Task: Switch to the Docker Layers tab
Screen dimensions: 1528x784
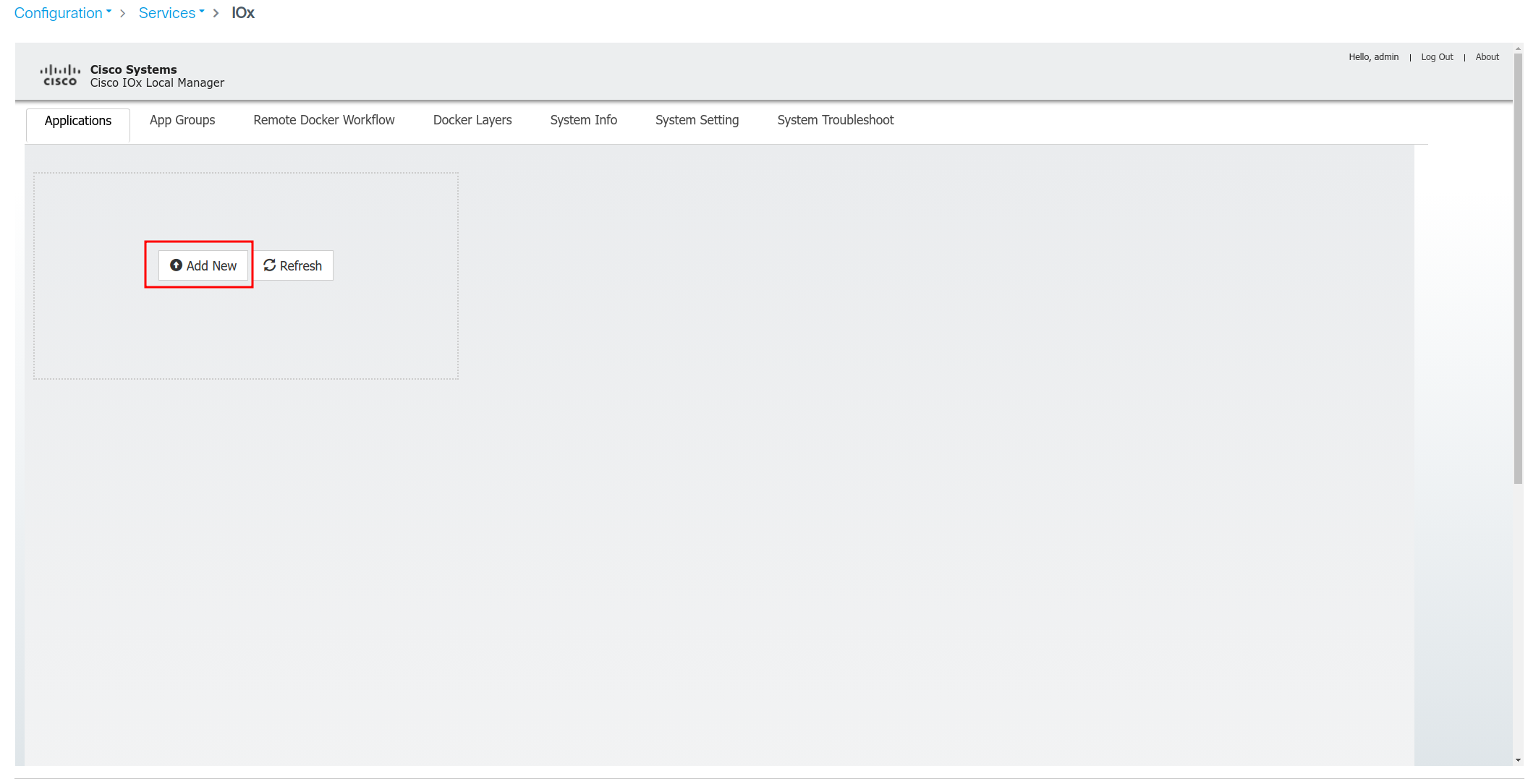Action: [472, 120]
